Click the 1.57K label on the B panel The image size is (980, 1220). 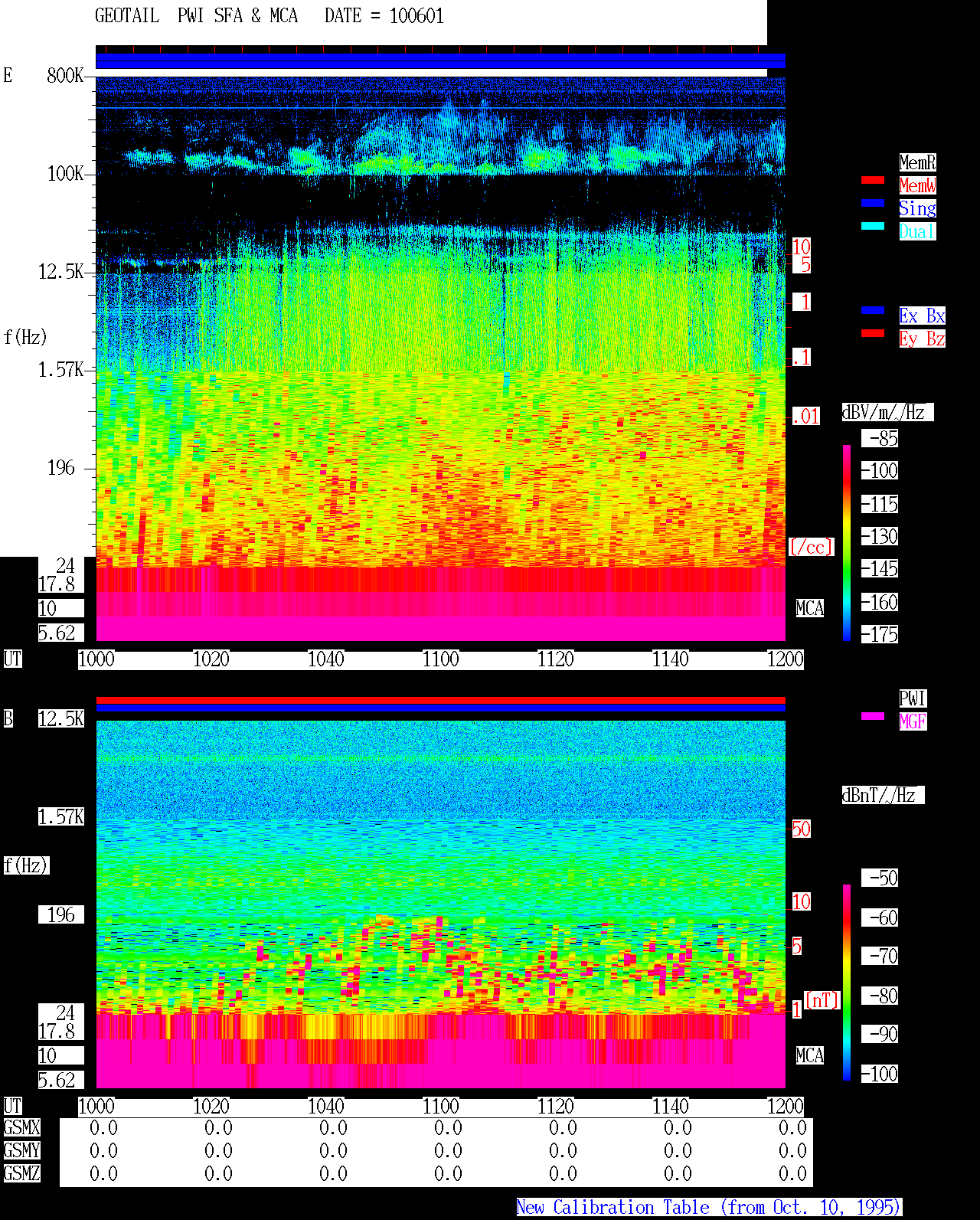pos(61,816)
